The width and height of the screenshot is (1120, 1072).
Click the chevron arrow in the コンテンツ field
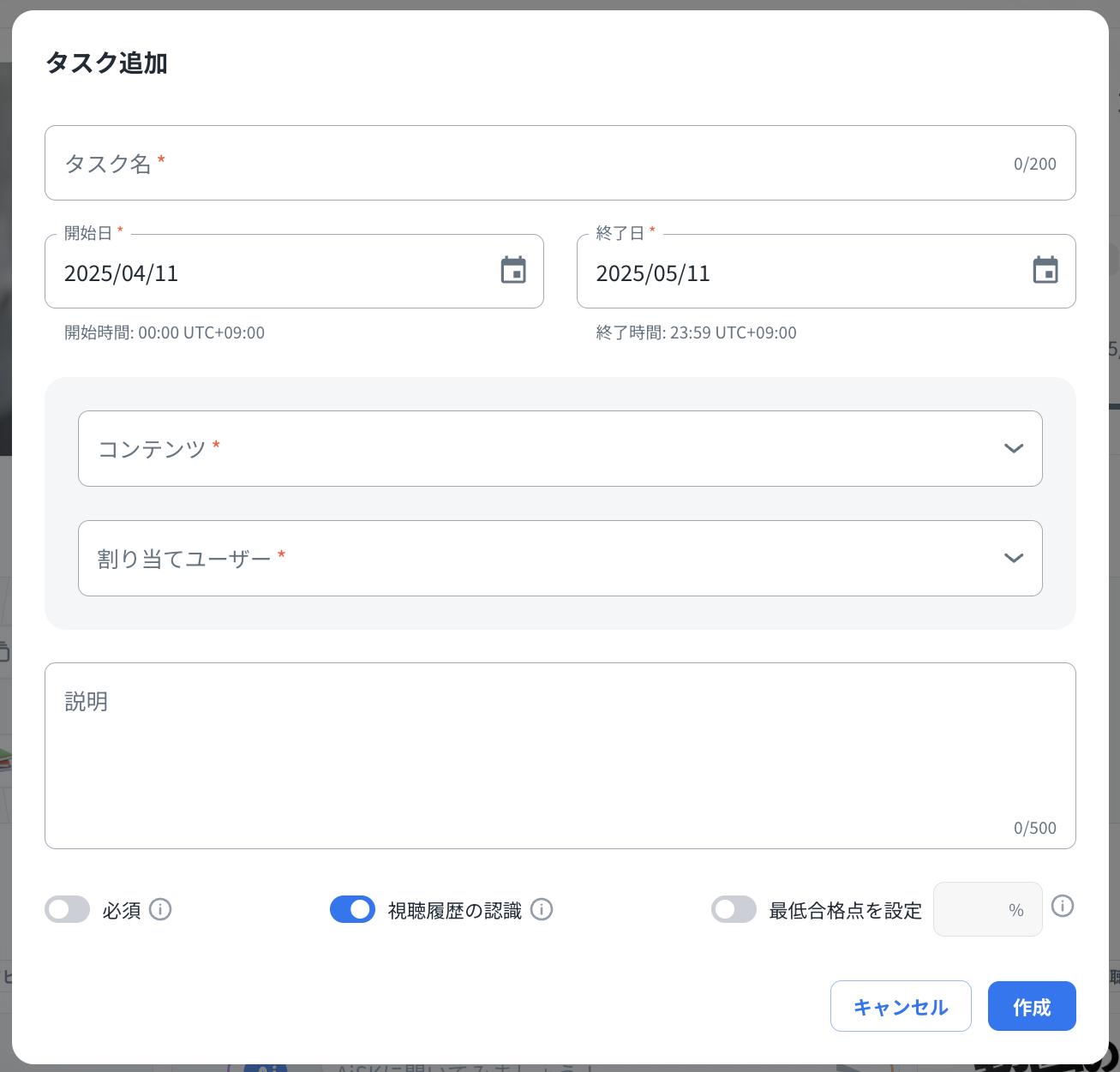[1013, 448]
